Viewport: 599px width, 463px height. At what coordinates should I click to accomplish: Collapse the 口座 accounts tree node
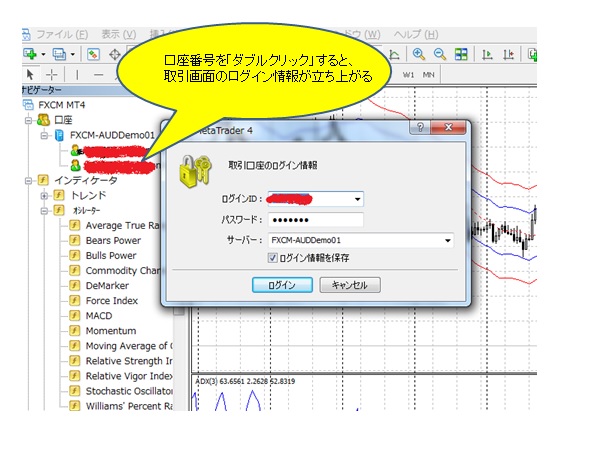point(28,120)
